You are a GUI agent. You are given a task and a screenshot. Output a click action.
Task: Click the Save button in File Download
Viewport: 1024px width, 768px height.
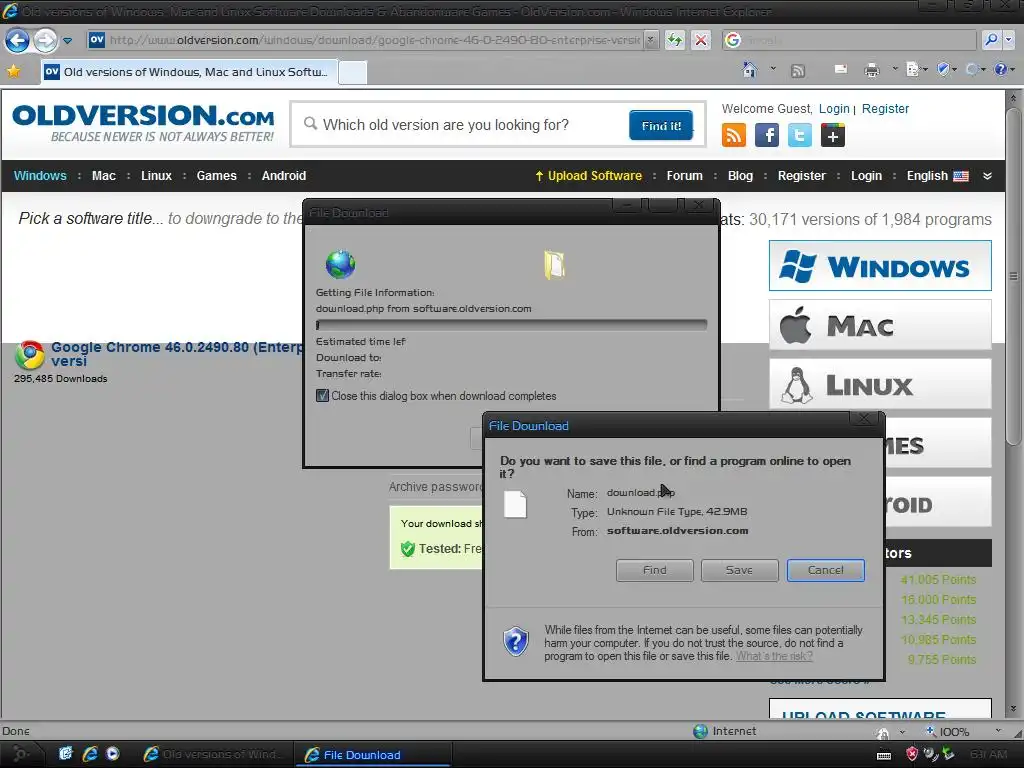click(739, 570)
